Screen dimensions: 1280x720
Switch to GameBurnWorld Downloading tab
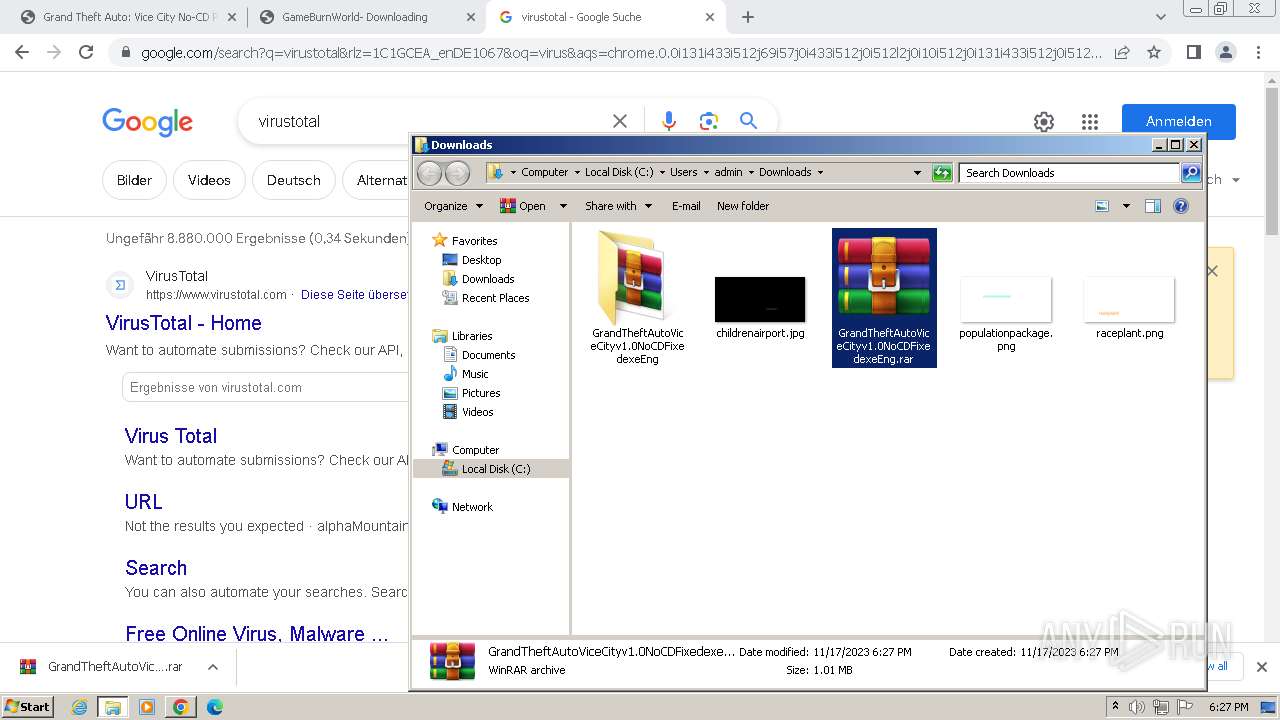(365, 17)
